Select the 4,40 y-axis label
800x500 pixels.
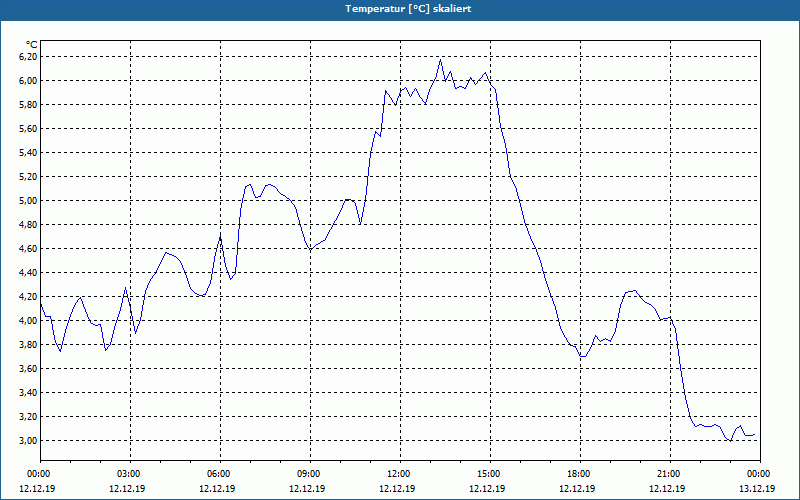tap(28, 272)
